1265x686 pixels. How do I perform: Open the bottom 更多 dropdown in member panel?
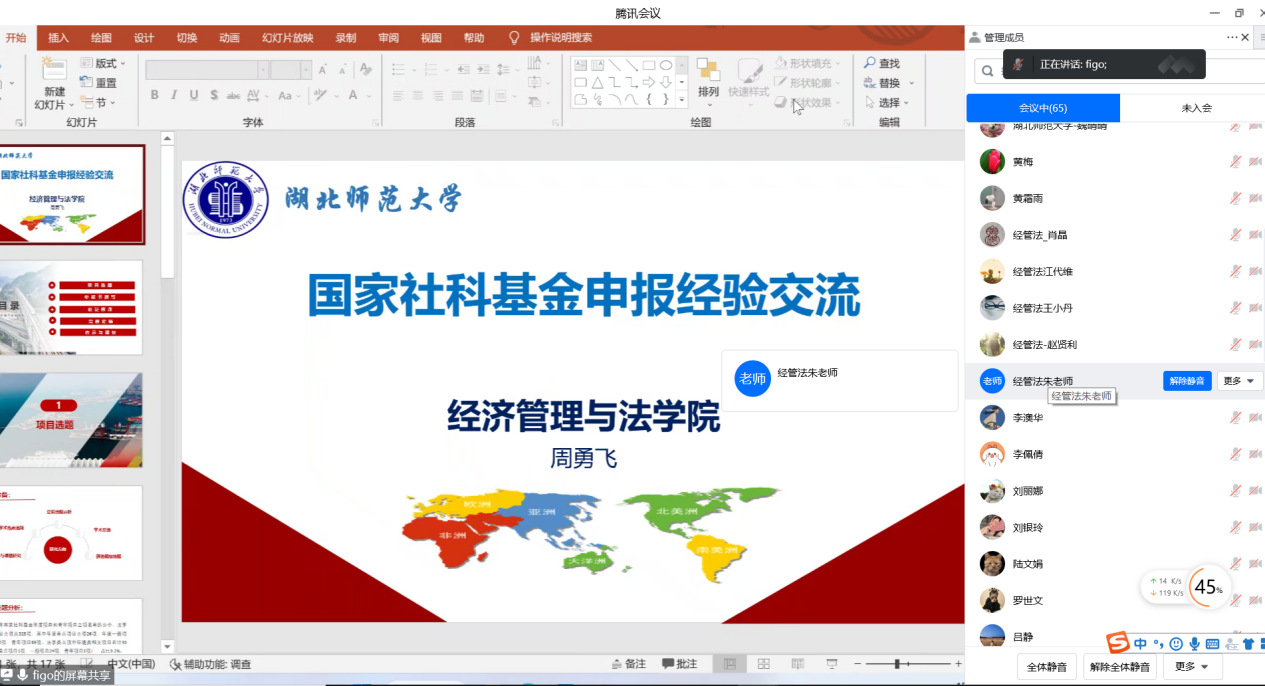[1191, 667]
